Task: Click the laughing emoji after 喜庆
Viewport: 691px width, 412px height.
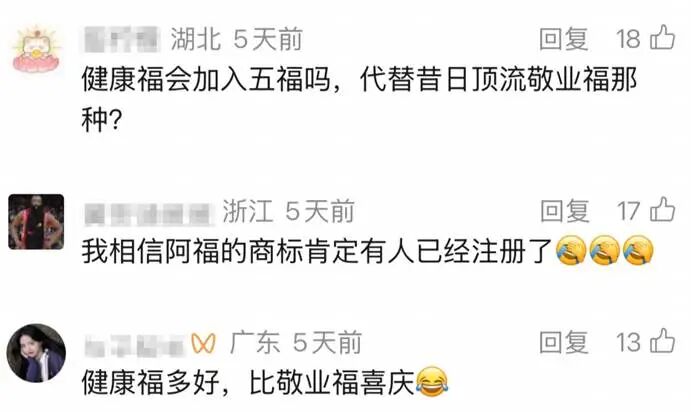Action: click(x=432, y=382)
